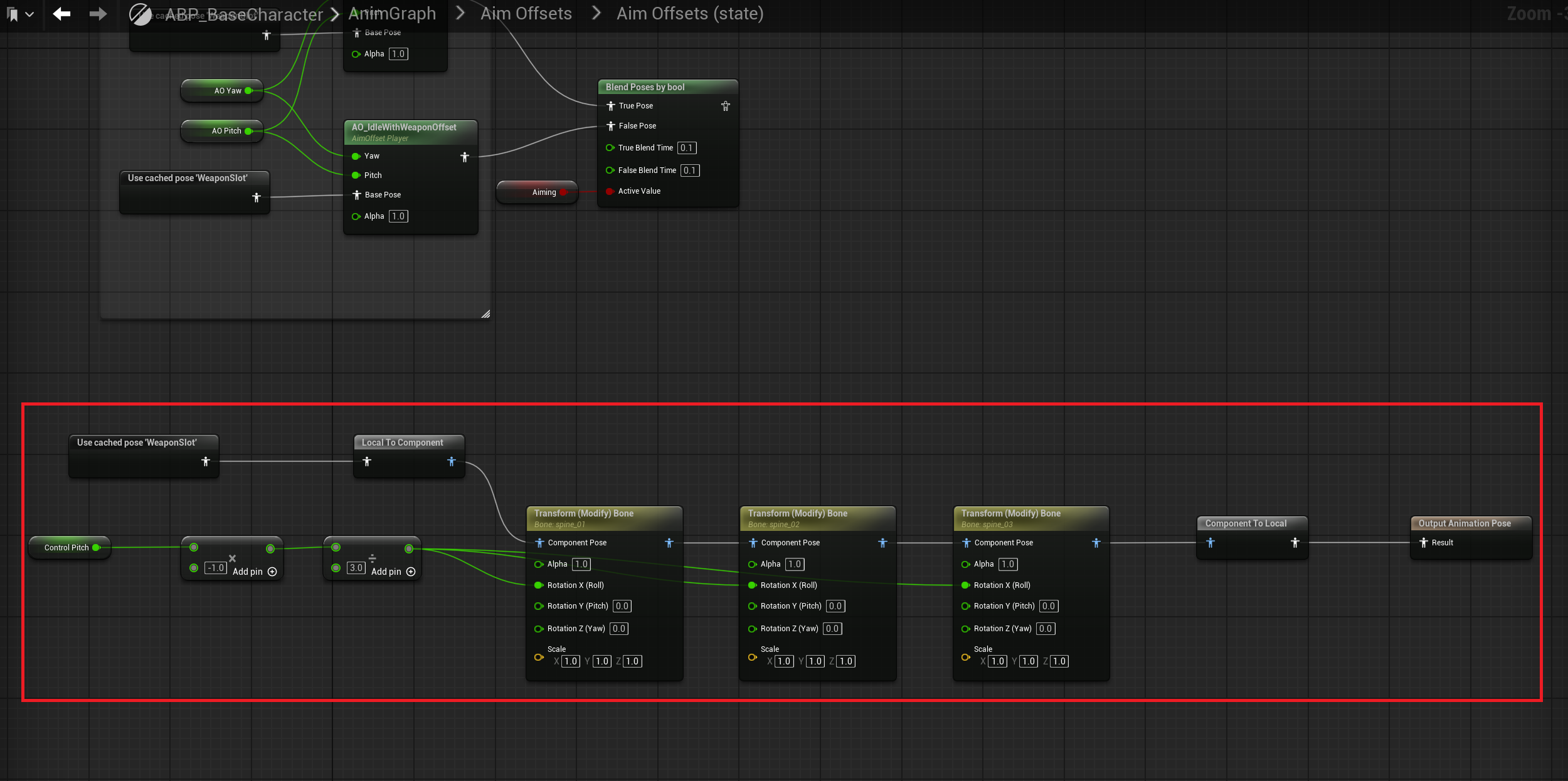Click the Control Pitch output pin
Screen dimensions: 1568x781
click(96, 548)
